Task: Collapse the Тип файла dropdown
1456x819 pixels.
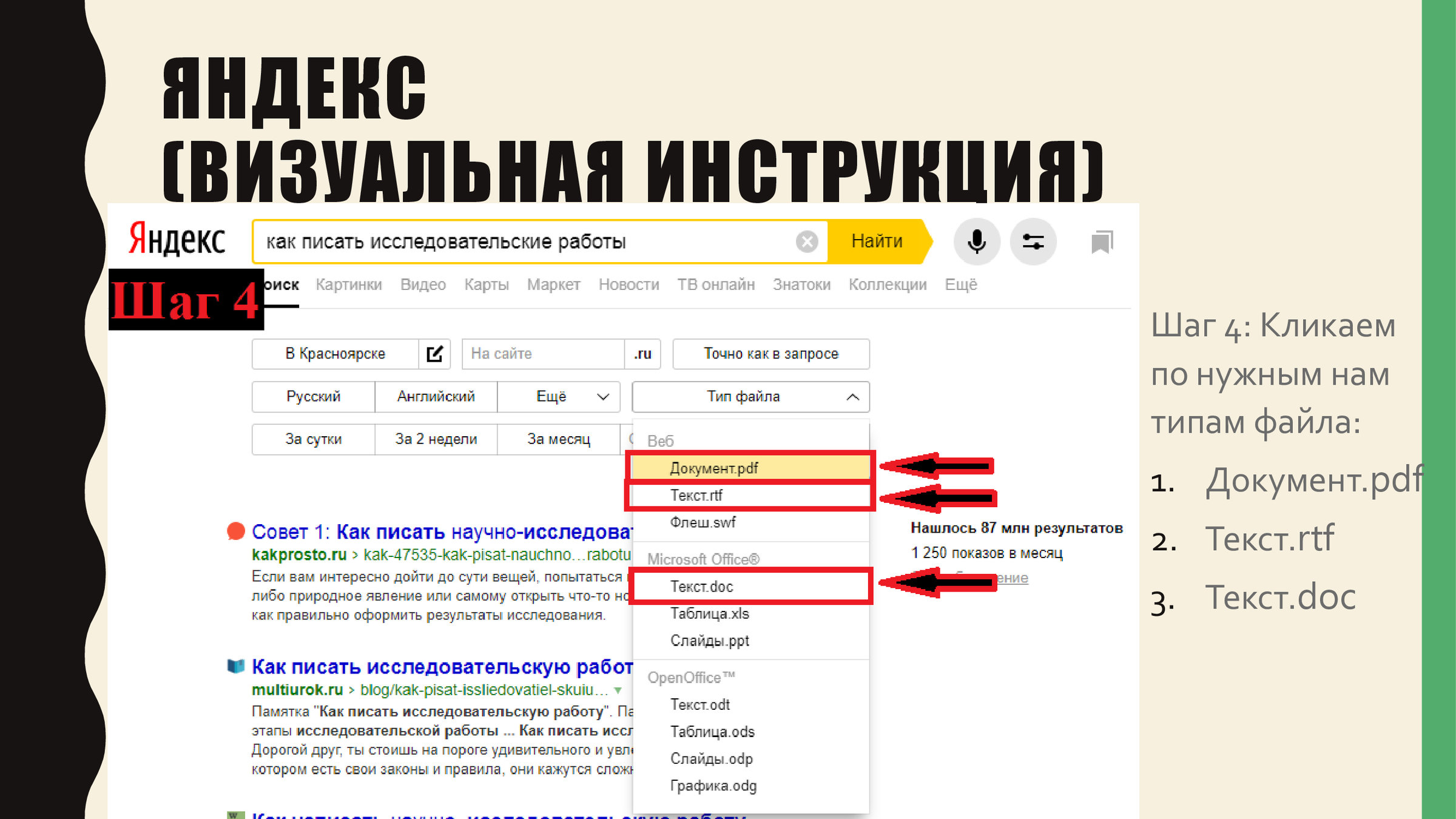Action: tap(750, 396)
